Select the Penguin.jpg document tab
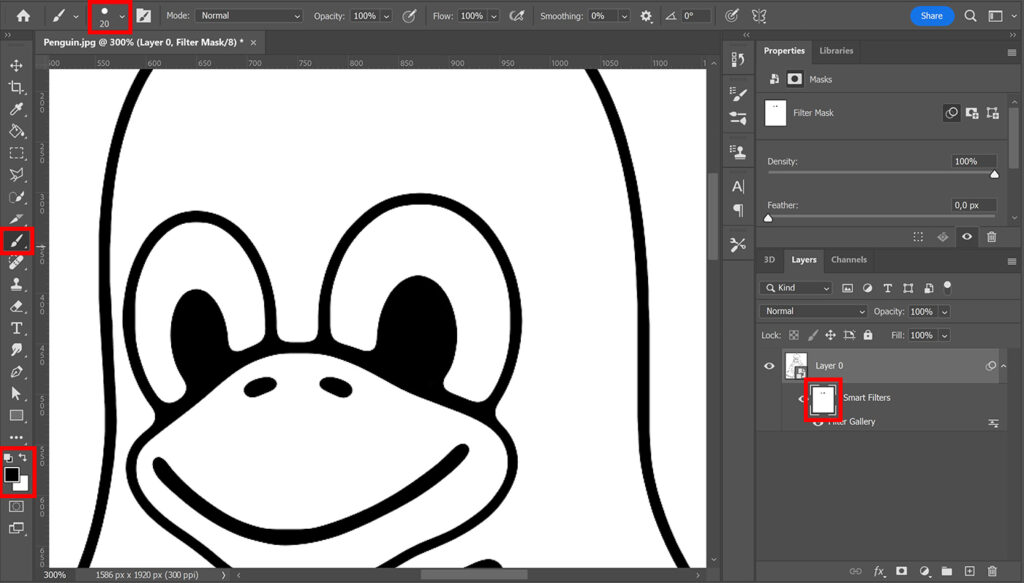Viewport: 1024px width, 583px height. (x=143, y=42)
